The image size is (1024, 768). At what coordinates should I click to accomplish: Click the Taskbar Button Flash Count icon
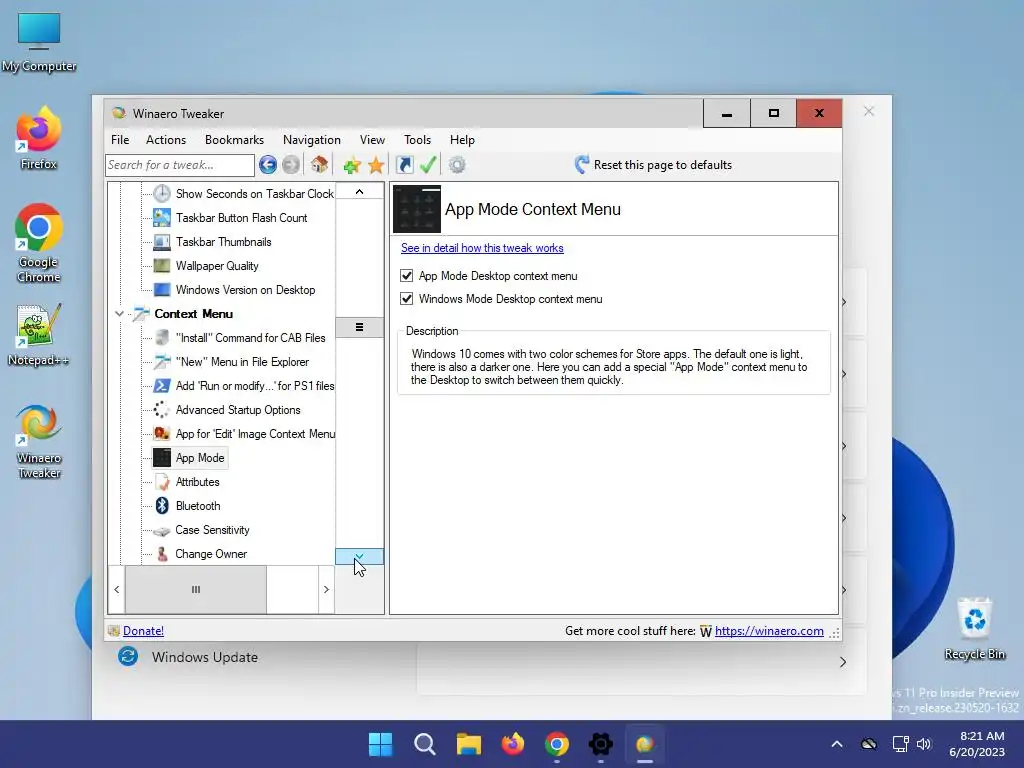pos(162,217)
